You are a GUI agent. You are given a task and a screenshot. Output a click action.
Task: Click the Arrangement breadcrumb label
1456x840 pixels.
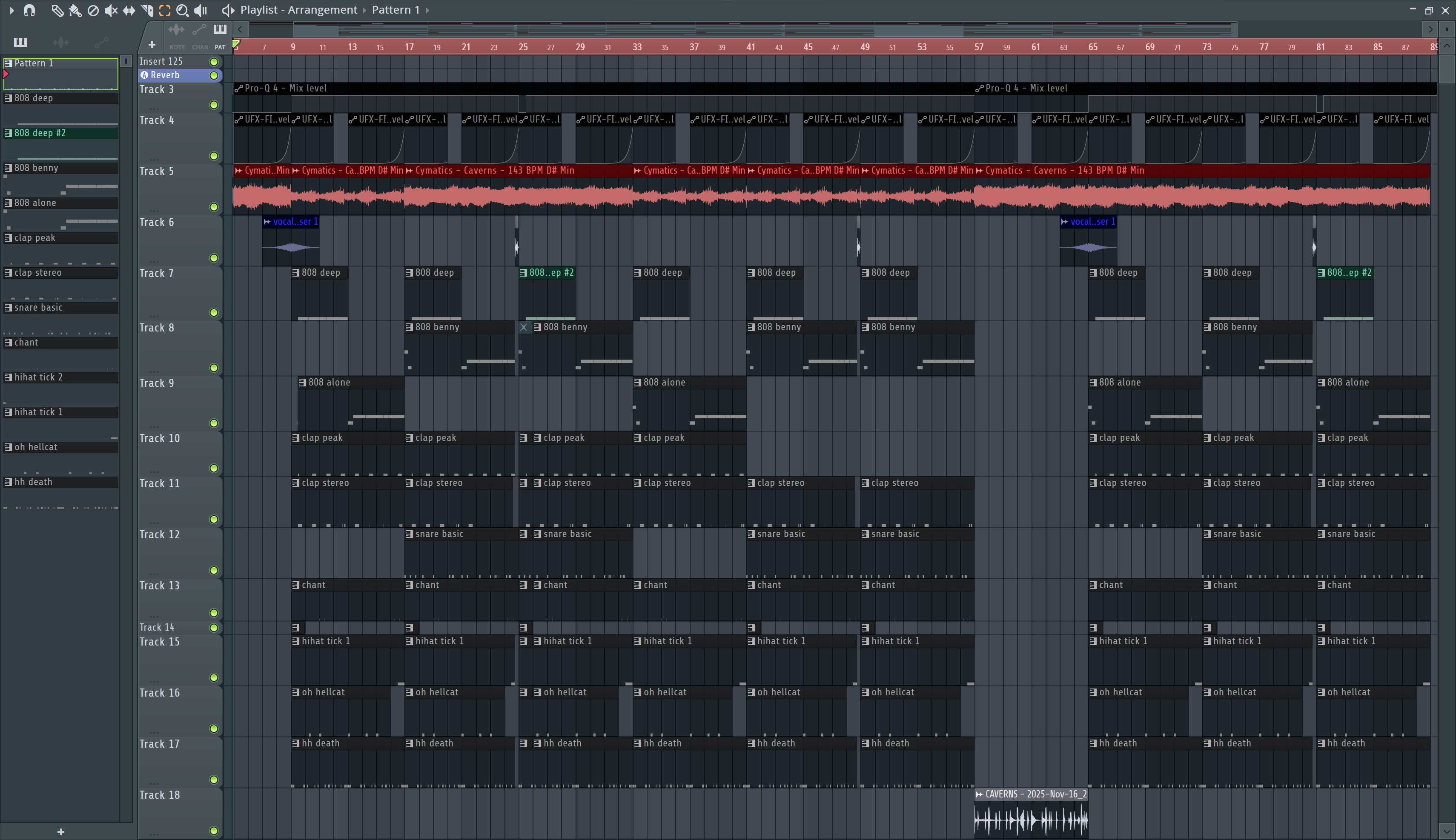[323, 10]
